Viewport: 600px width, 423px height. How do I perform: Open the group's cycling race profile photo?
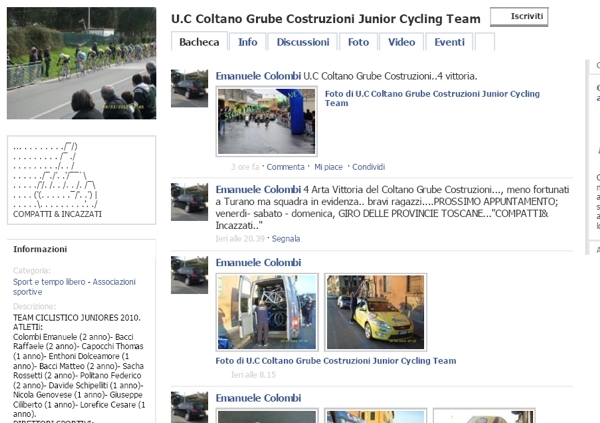82,63
